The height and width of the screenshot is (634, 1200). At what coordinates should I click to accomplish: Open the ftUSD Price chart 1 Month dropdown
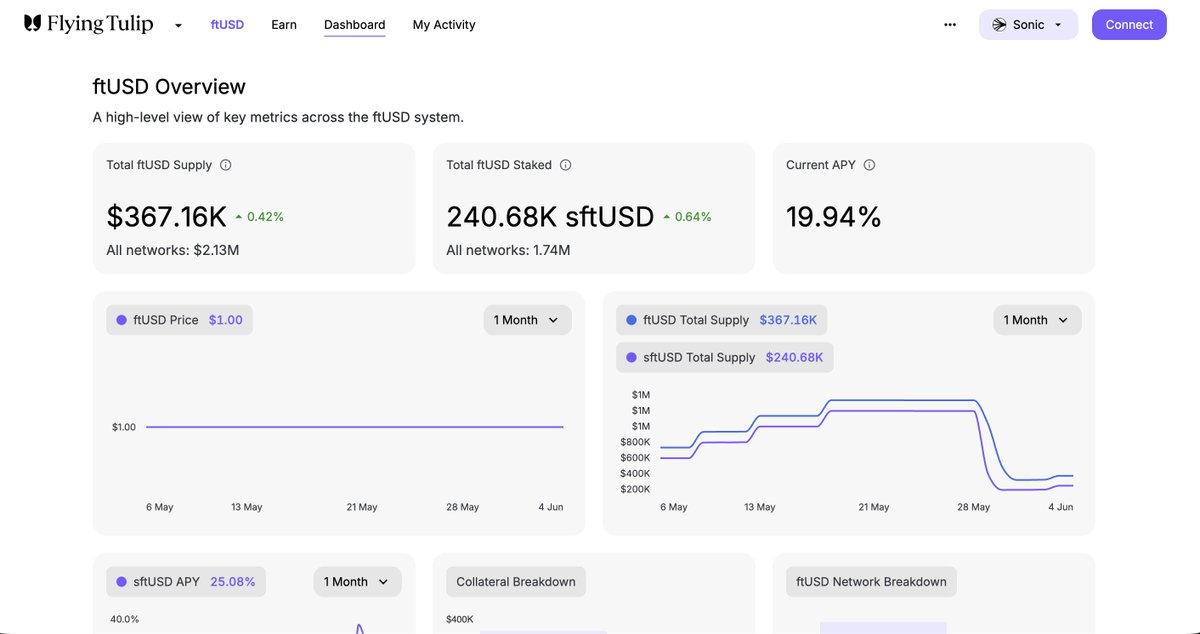pos(527,320)
